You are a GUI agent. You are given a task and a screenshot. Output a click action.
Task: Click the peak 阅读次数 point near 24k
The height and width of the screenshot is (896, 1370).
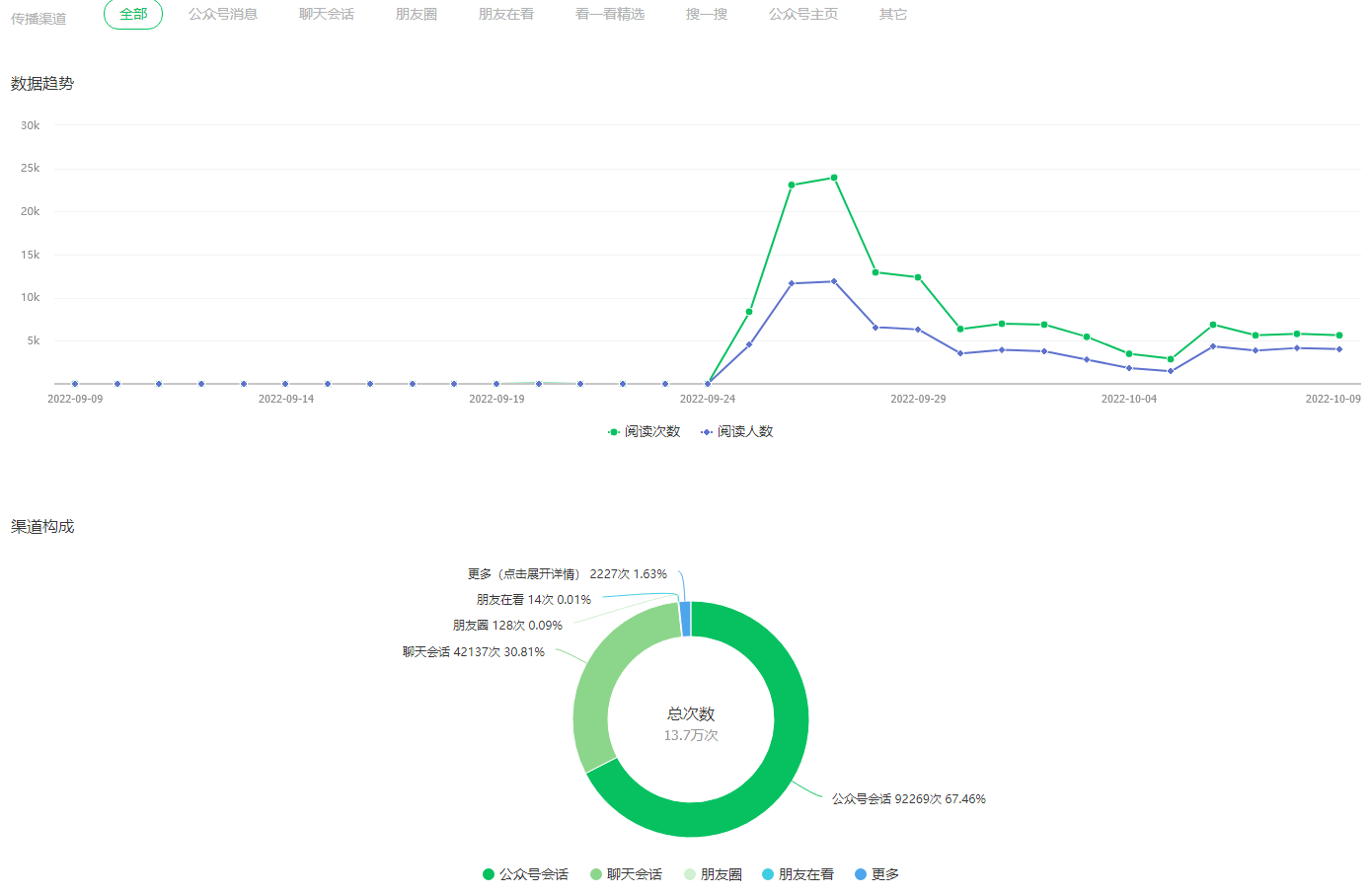click(x=834, y=178)
